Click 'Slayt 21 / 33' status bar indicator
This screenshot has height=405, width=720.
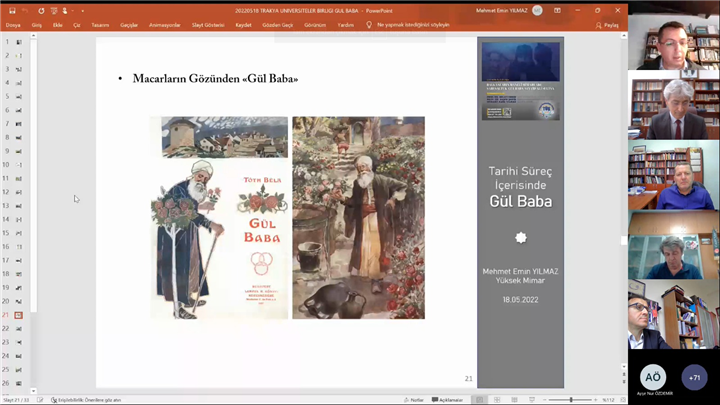16,400
